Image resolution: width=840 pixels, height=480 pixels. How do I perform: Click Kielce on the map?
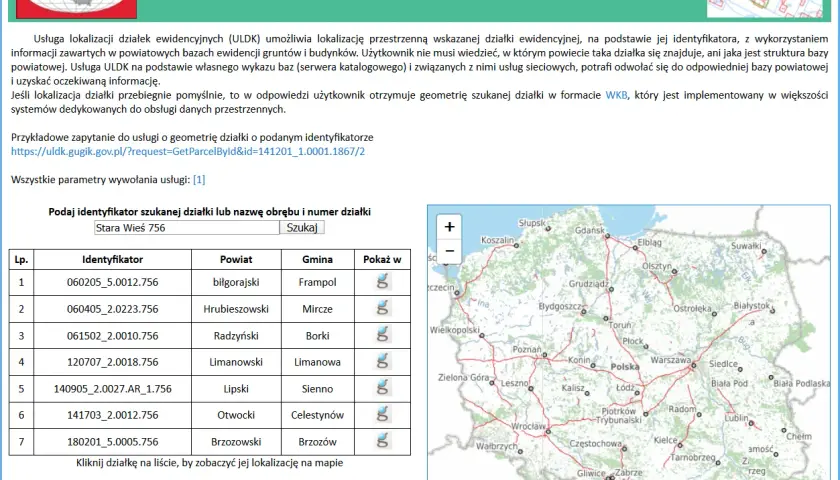point(665,440)
